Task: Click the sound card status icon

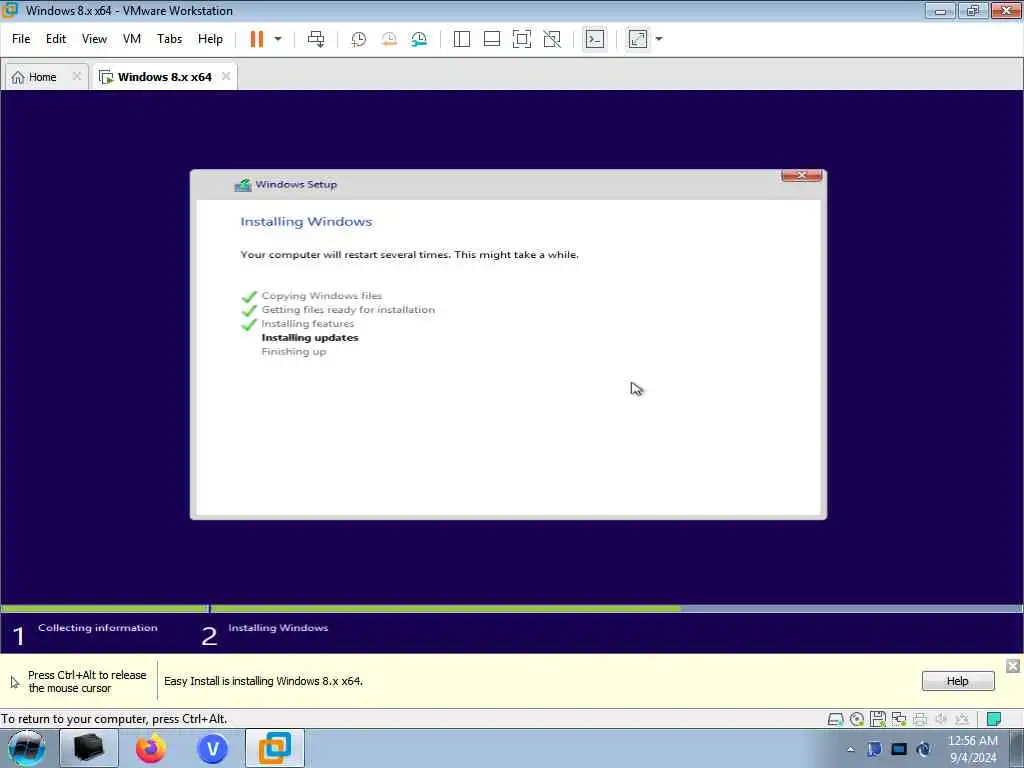Action: (x=941, y=720)
